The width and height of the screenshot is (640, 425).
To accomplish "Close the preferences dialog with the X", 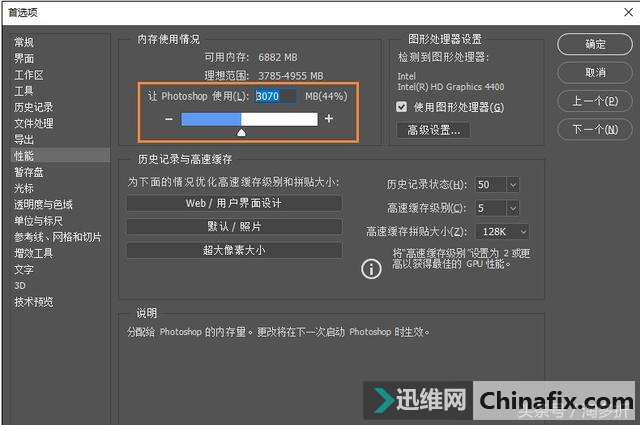I will click(629, 13).
